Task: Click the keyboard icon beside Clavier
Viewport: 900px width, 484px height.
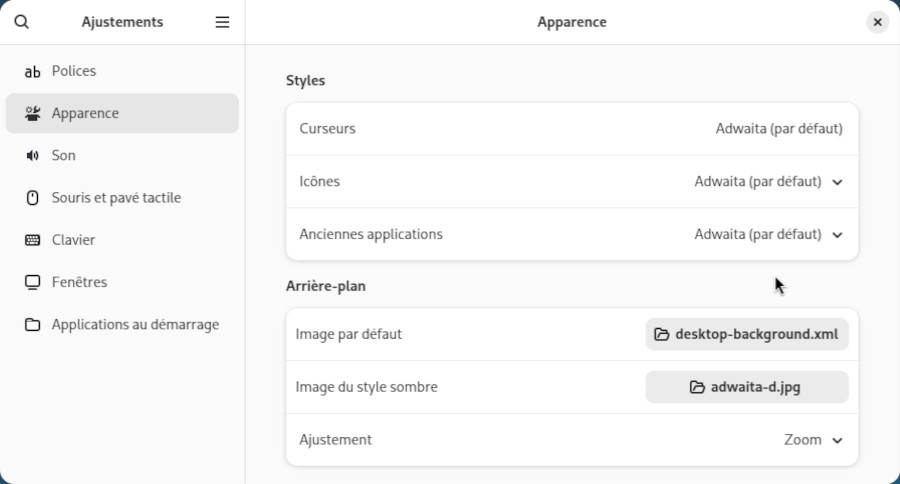Action: click(32, 240)
